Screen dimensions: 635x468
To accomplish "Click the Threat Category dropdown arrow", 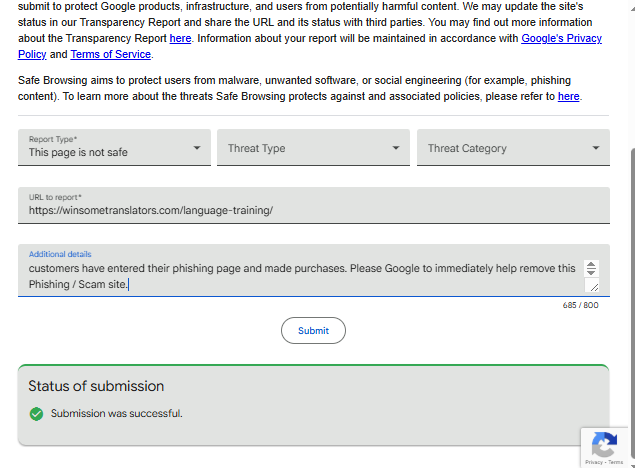I will pos(596,149).
